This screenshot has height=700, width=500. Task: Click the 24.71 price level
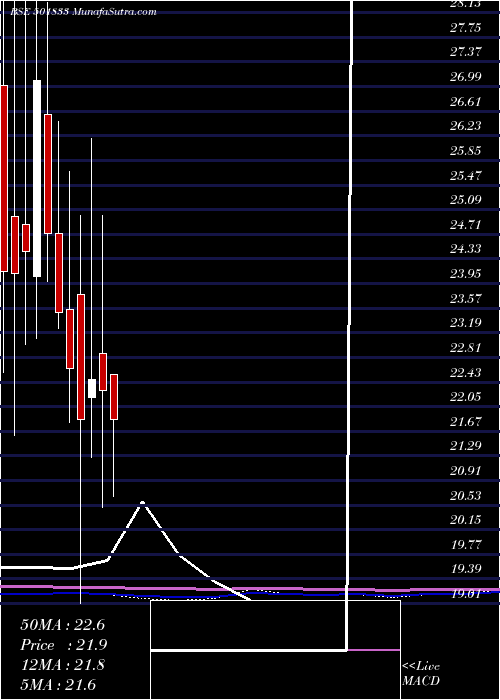pyautogui.click(x=465, y=225)
